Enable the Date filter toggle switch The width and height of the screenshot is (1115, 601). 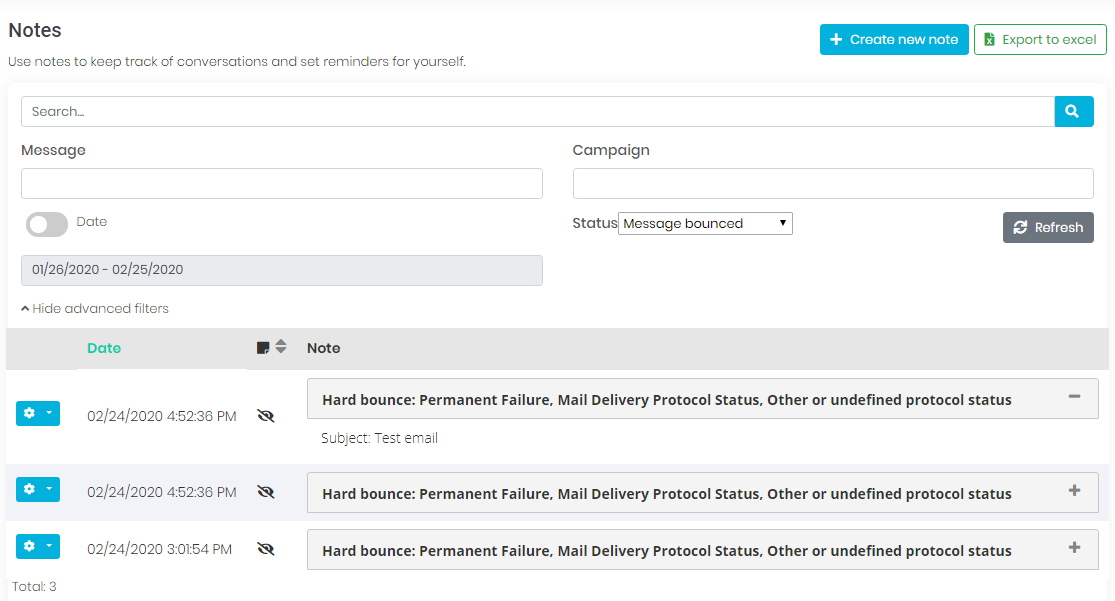click(47, 224)
